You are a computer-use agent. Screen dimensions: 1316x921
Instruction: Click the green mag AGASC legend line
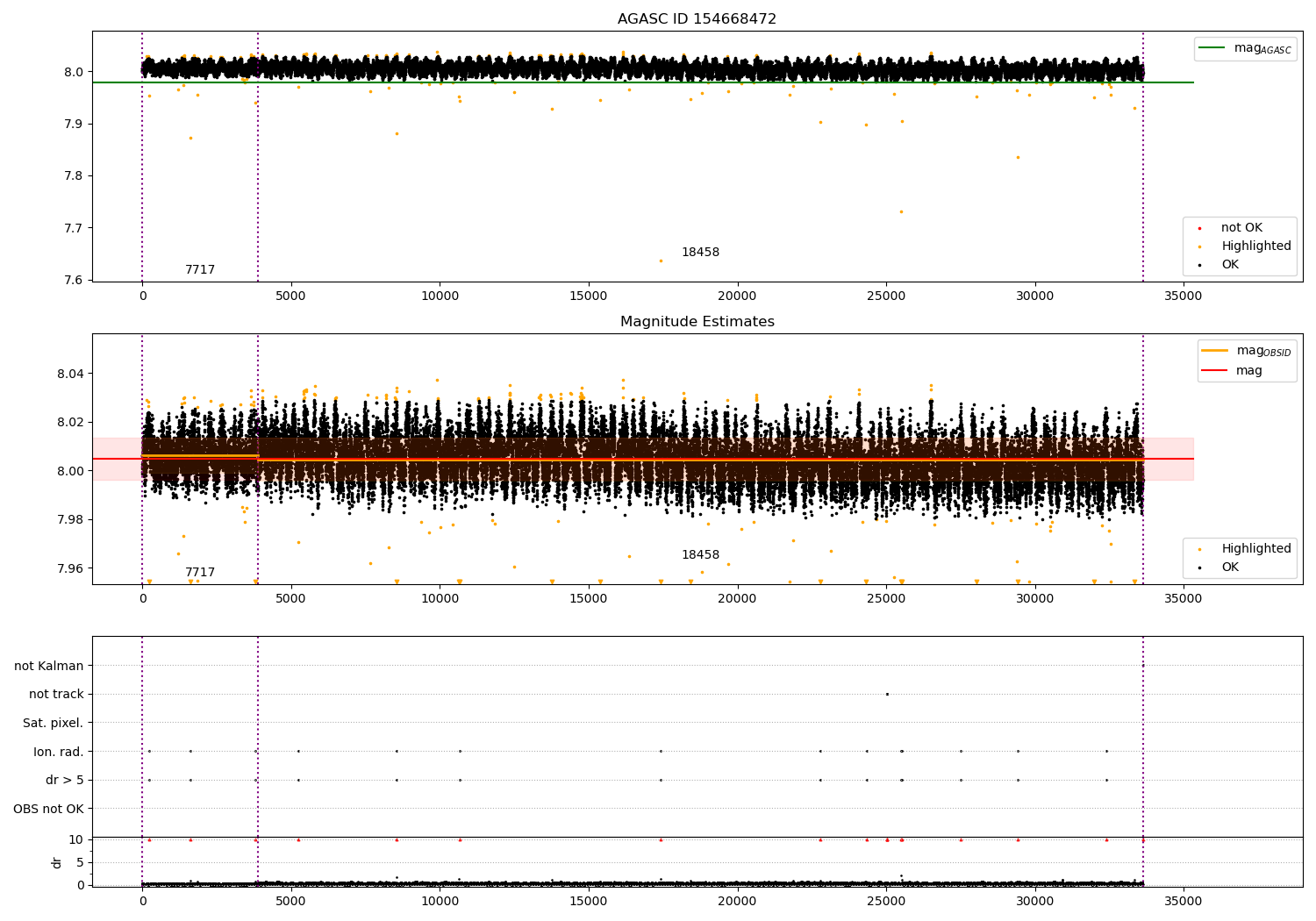point(1212,48)
